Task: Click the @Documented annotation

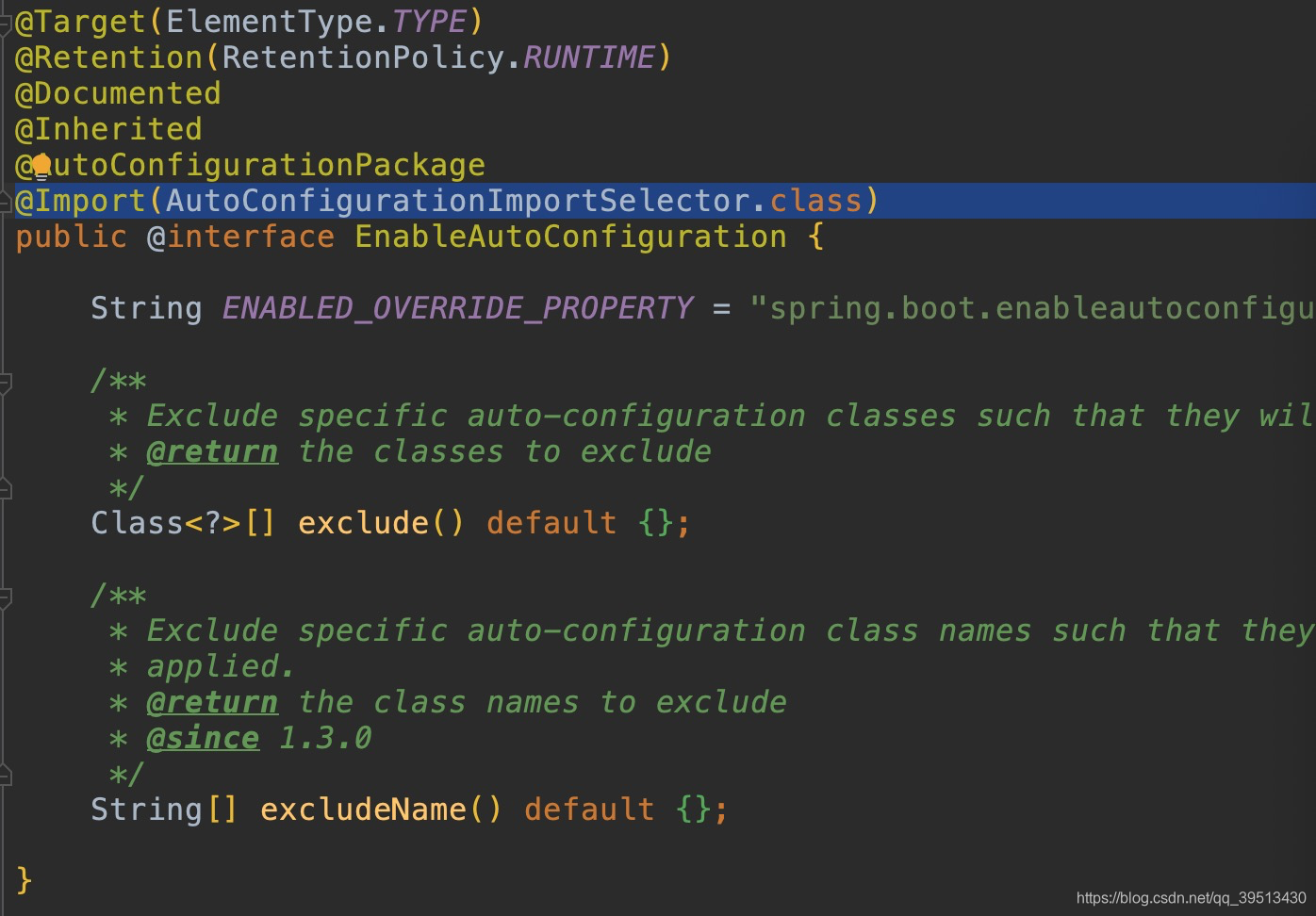Action: [x=118, y=93]
